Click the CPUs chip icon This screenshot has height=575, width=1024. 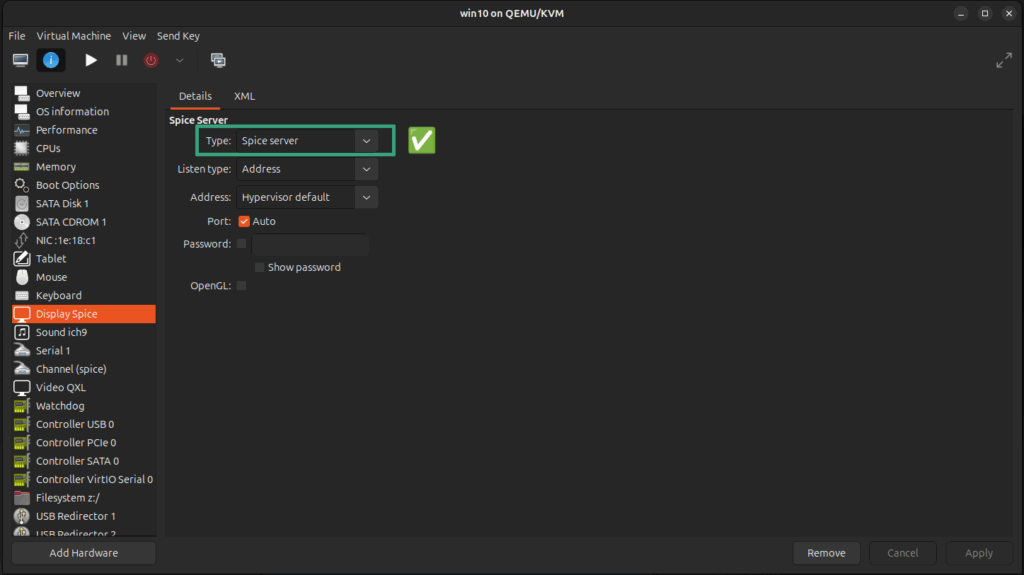(22, 148)
